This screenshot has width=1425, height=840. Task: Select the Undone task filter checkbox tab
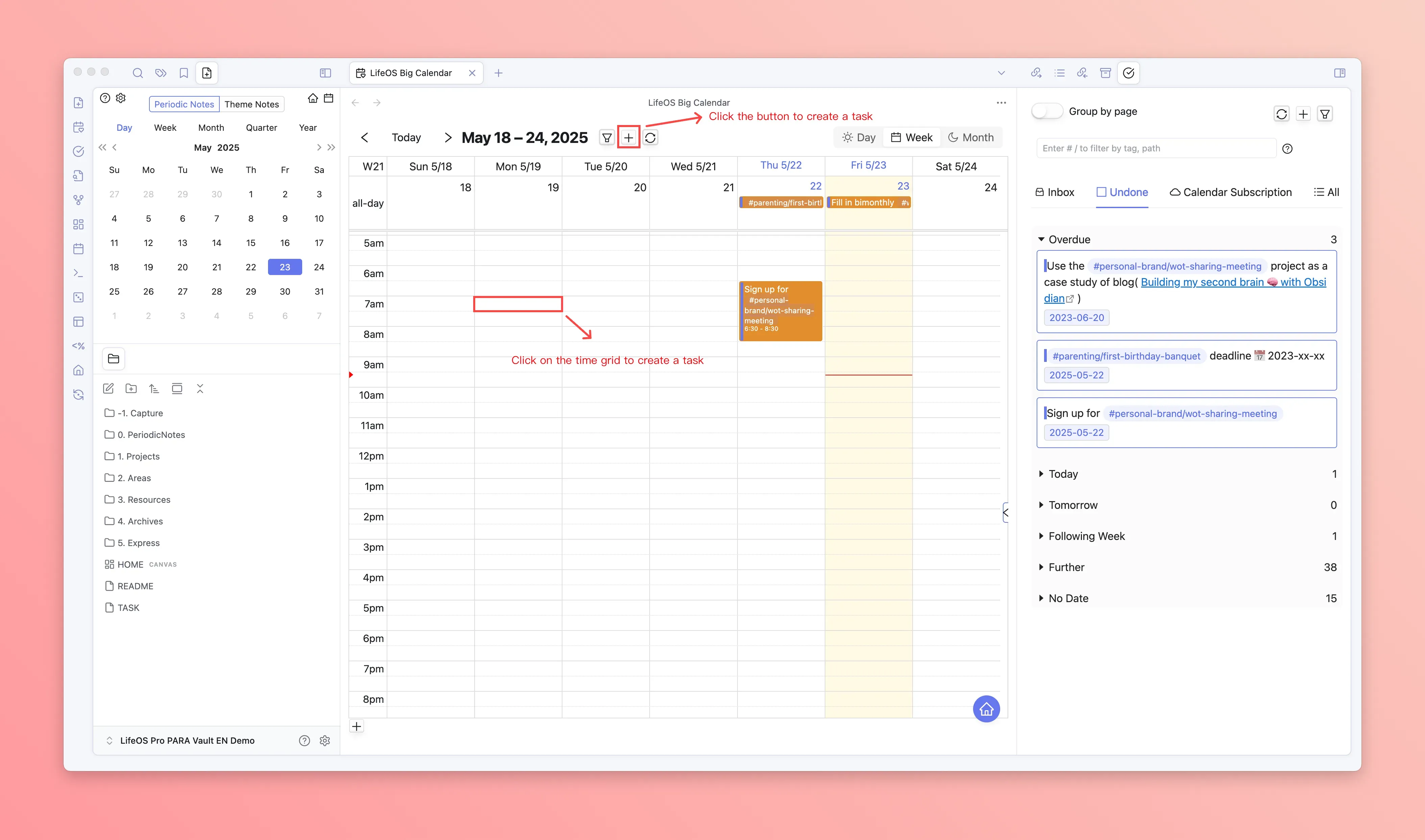1121,193
